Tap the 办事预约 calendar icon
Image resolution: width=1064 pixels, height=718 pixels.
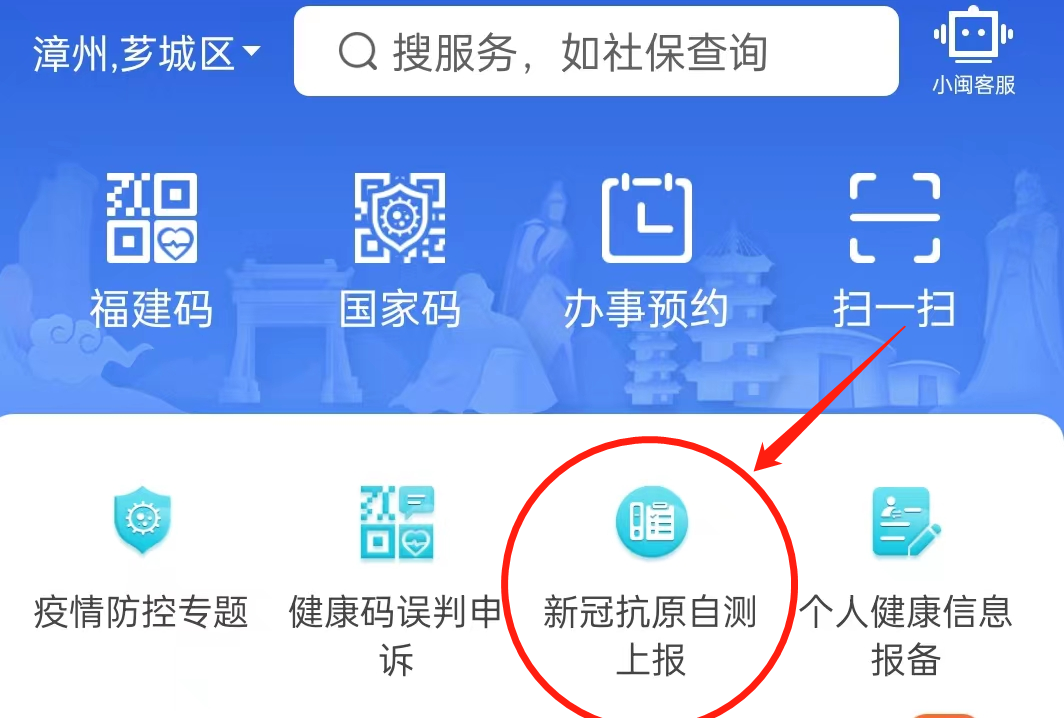(x=647, y=217)
